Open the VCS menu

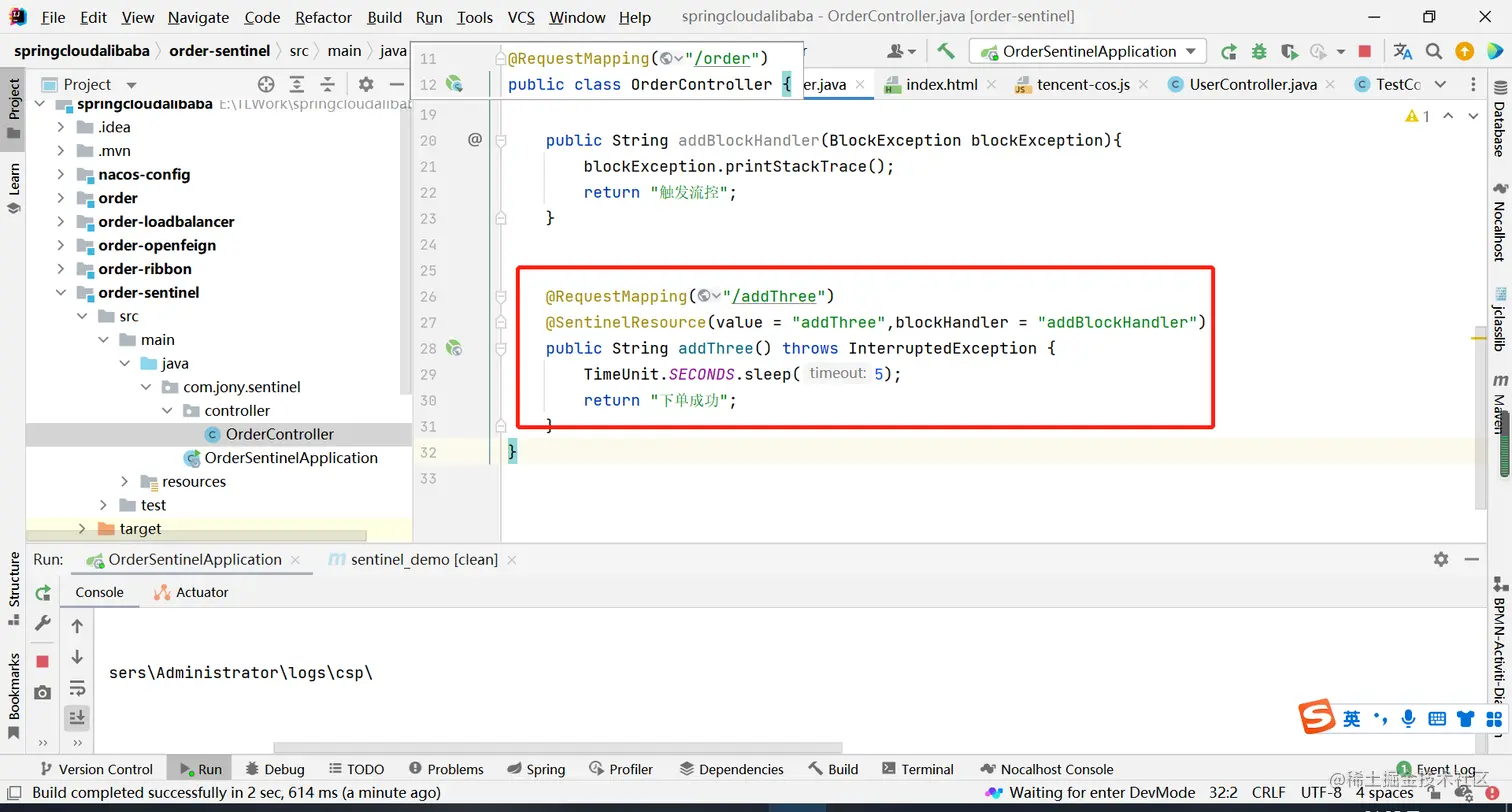521,17
